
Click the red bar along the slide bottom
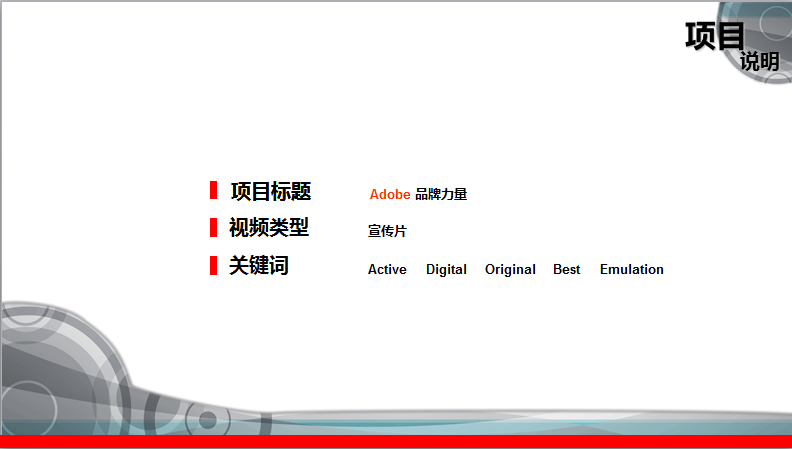click(396, 442)
